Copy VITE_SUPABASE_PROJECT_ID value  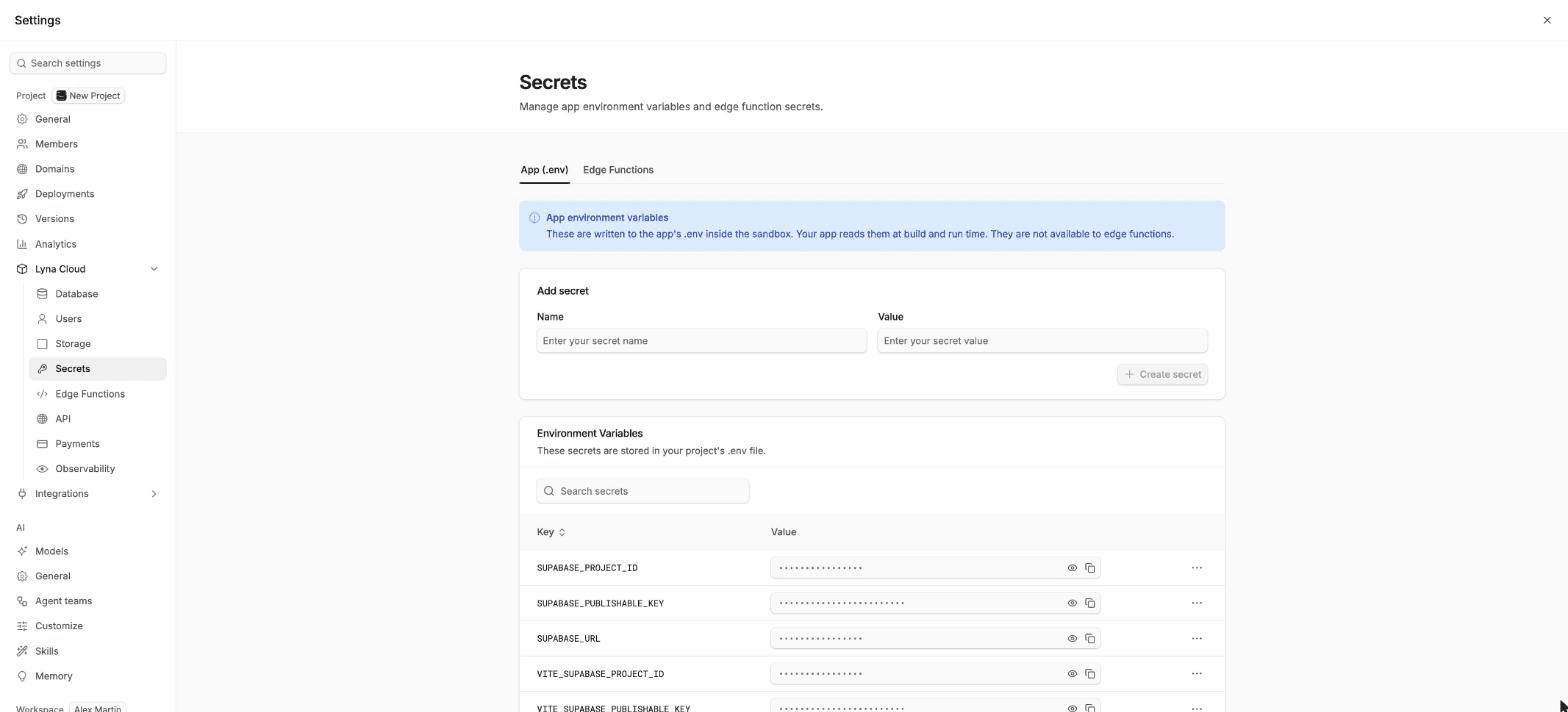1090,674
